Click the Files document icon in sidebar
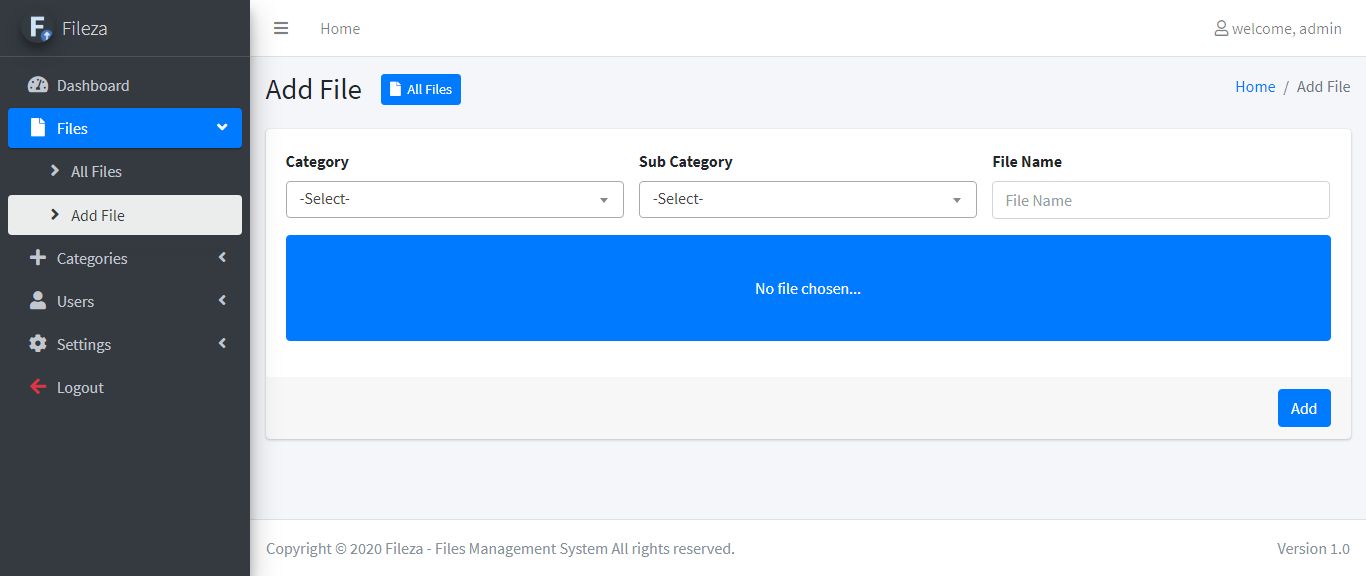This screenshot has width=1366, height=576. [x=38, y=128]
